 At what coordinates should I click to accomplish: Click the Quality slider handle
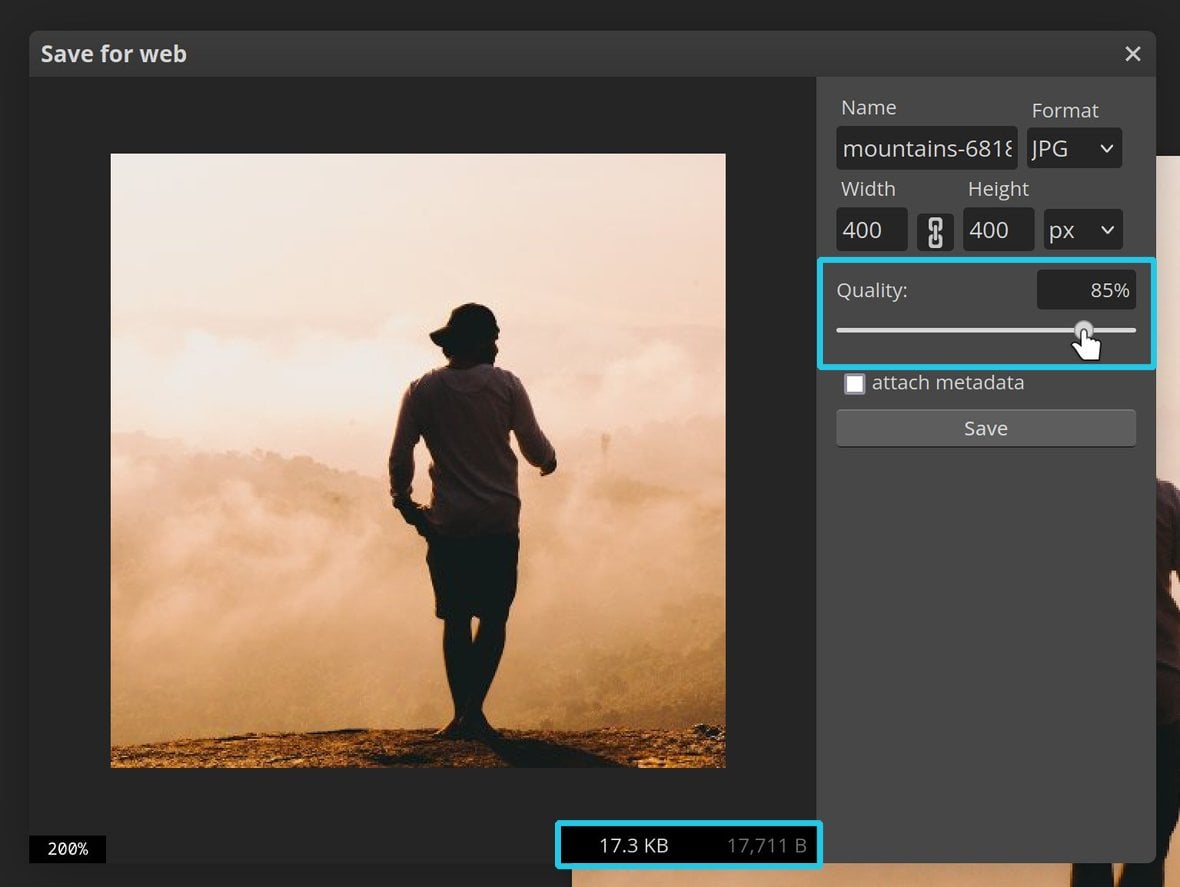[x=1084, y=330]
